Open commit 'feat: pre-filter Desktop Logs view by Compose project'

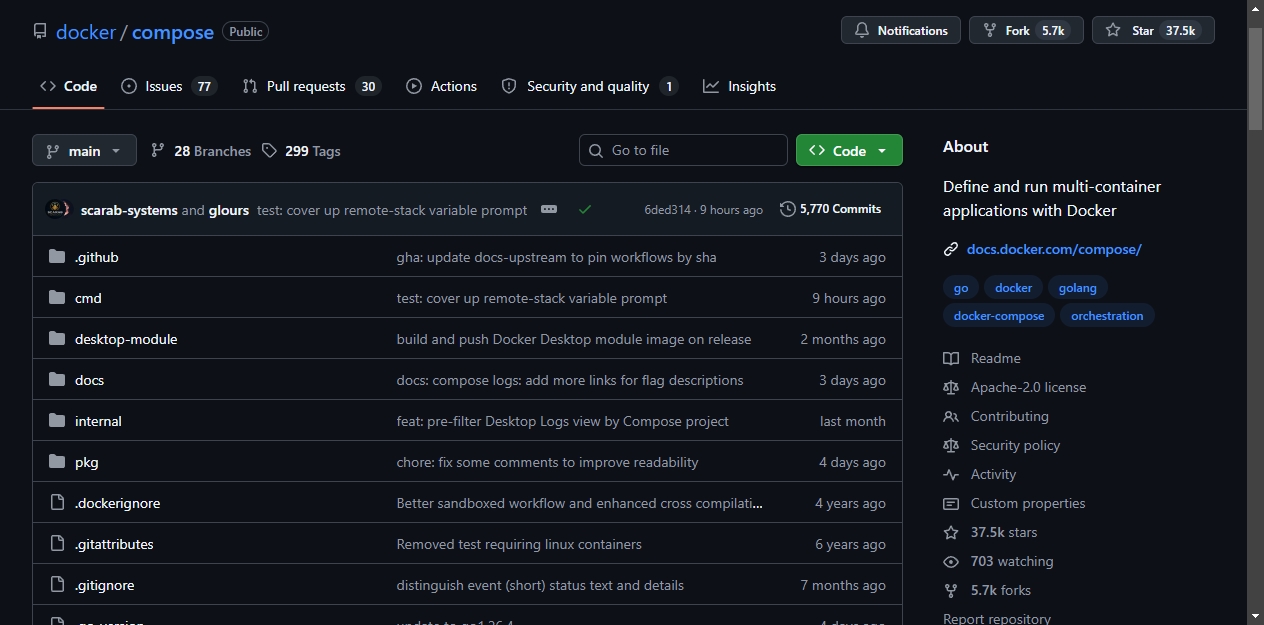(563, 421)
